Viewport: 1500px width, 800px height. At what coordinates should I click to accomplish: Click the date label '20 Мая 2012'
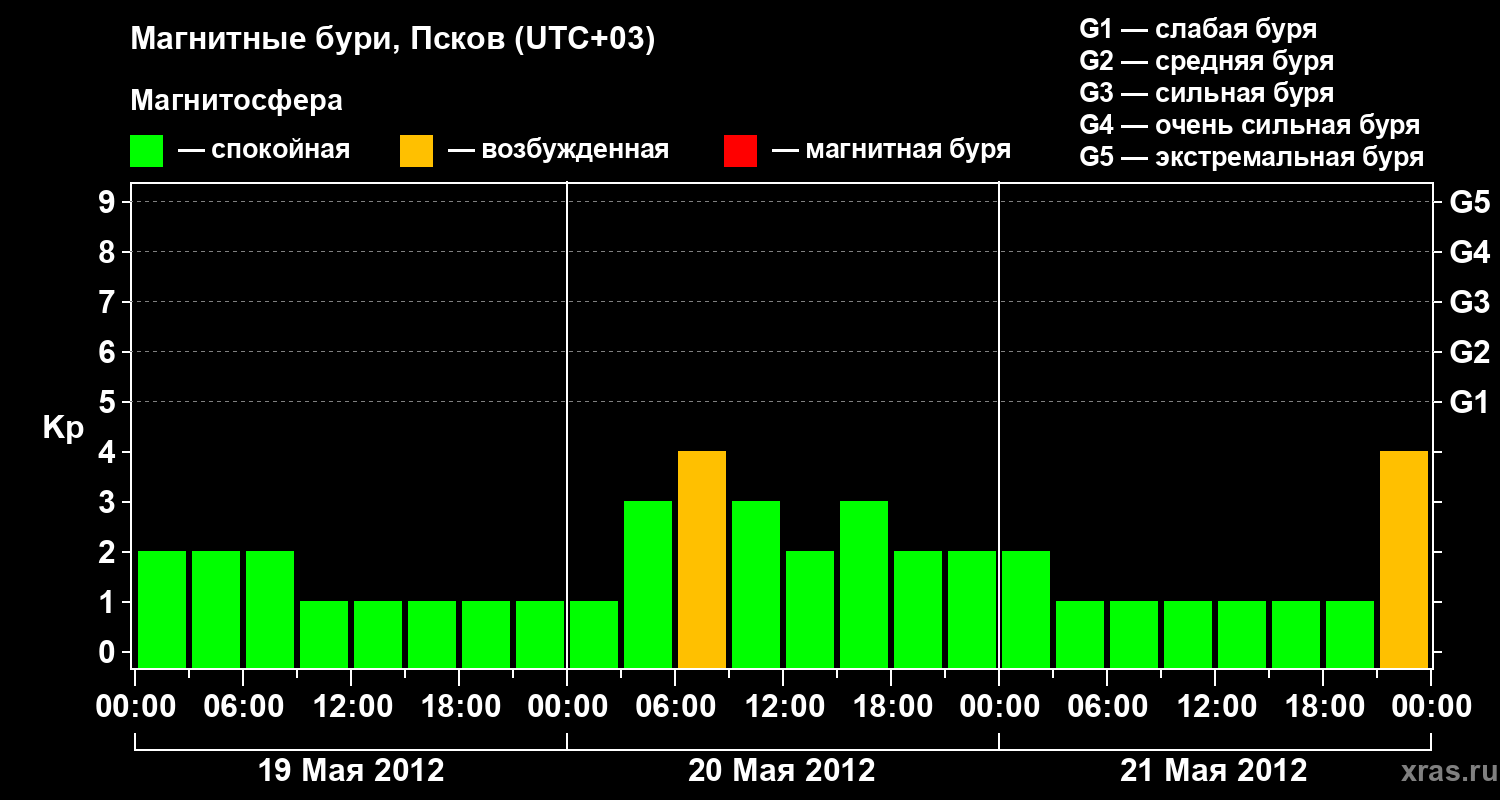(x=782, y=771)
